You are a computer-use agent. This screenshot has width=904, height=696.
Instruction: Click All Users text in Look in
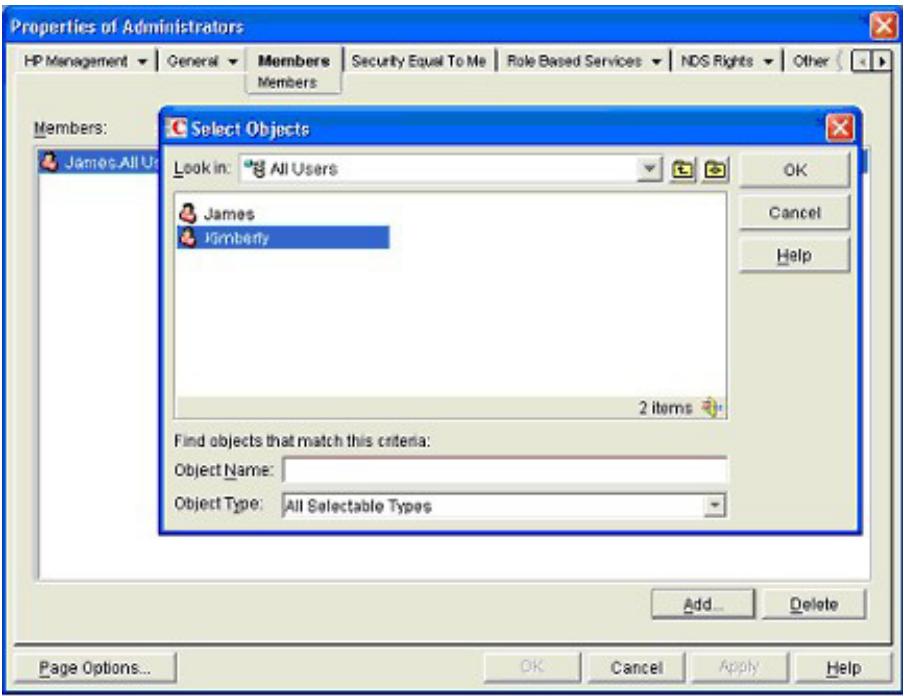click(304, 169)
